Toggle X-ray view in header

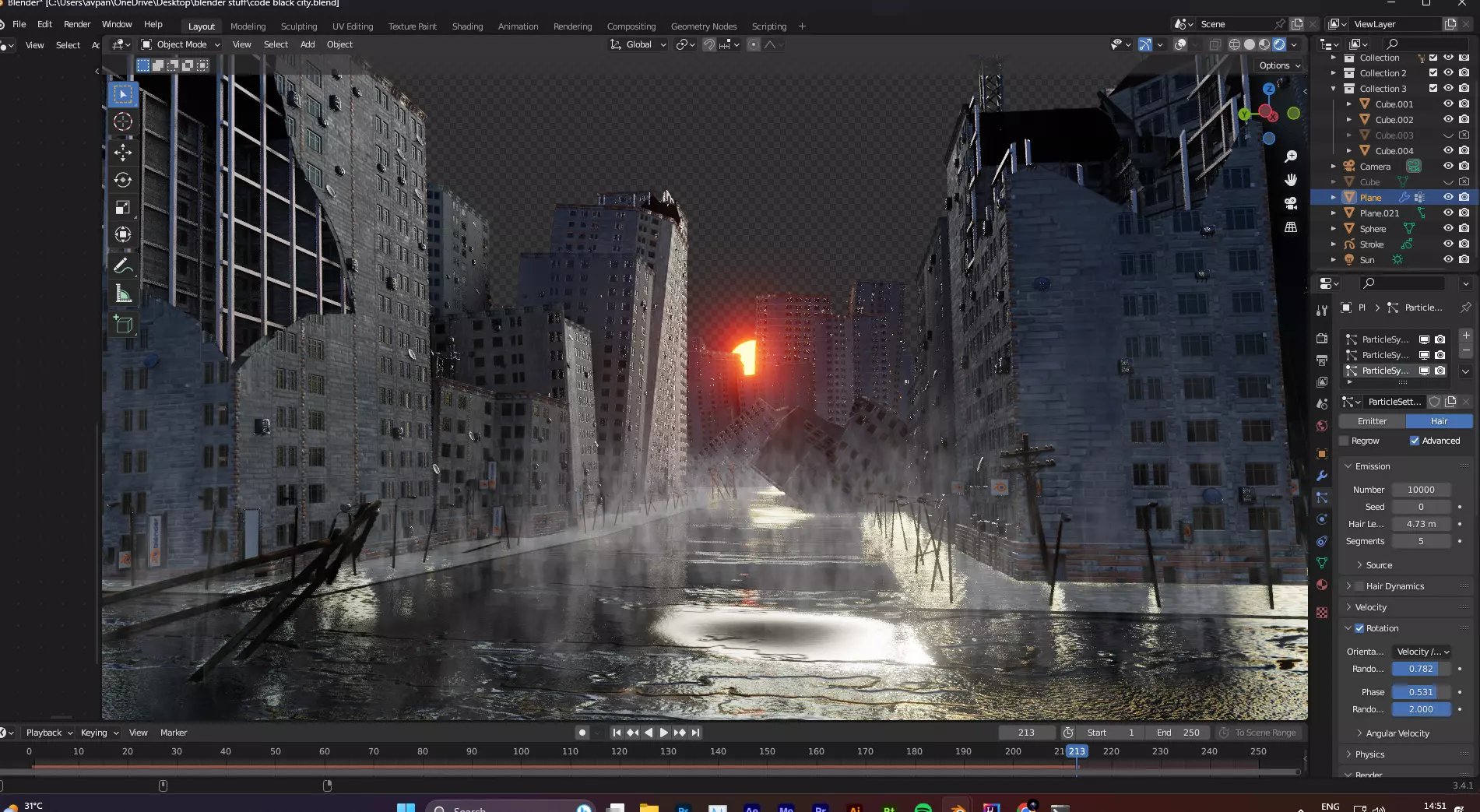coord(1215,44)
